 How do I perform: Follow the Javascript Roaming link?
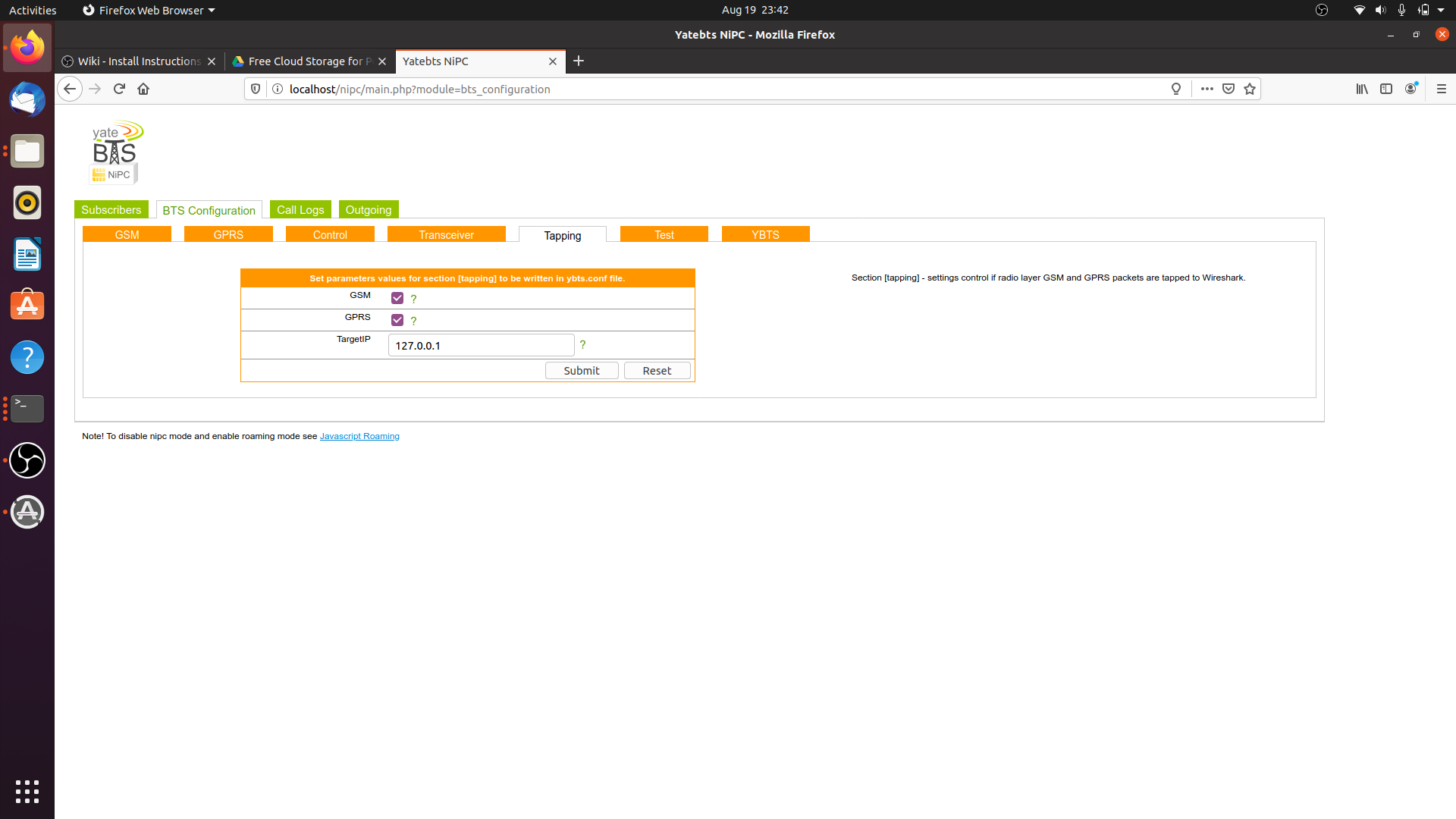(359, 436)
